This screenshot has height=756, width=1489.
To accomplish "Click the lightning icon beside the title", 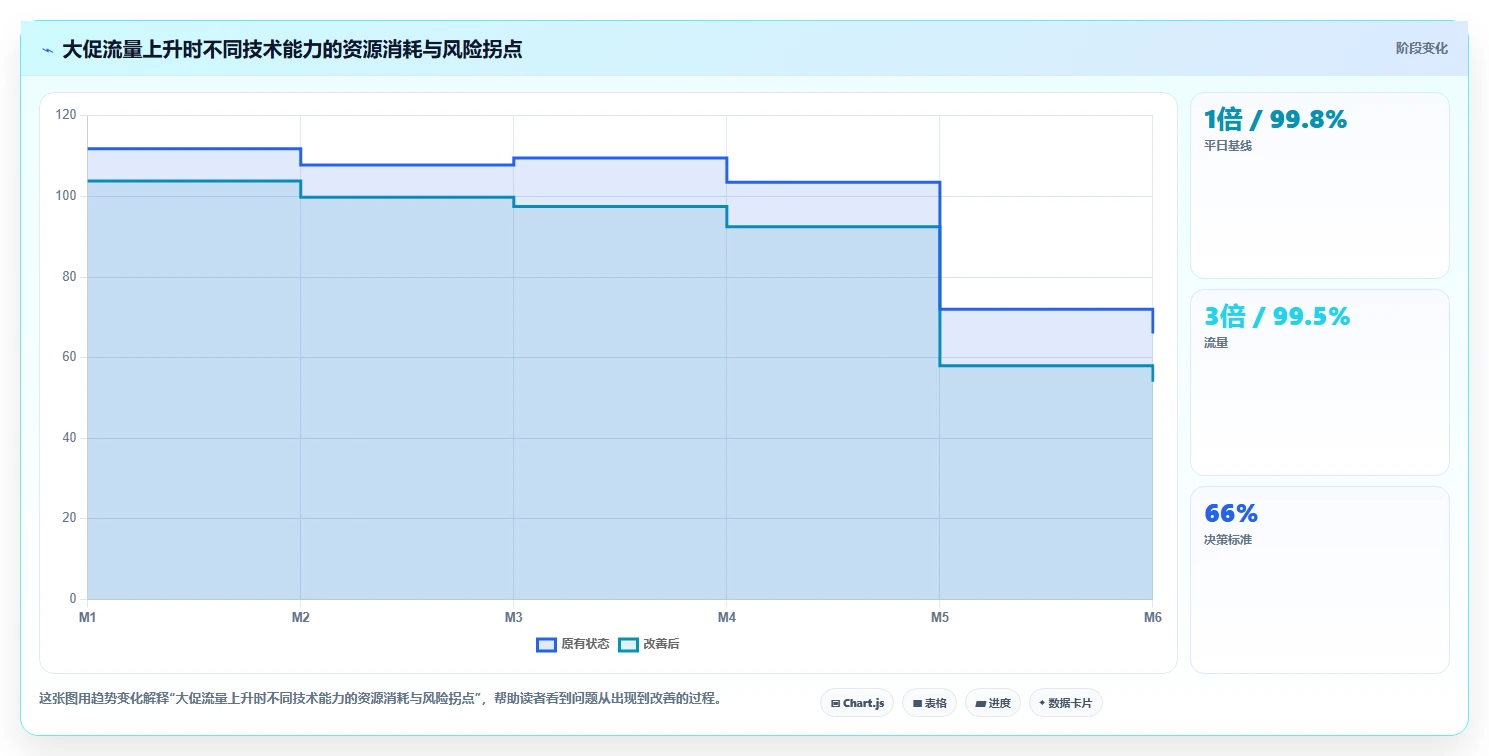I will [47, 50].
